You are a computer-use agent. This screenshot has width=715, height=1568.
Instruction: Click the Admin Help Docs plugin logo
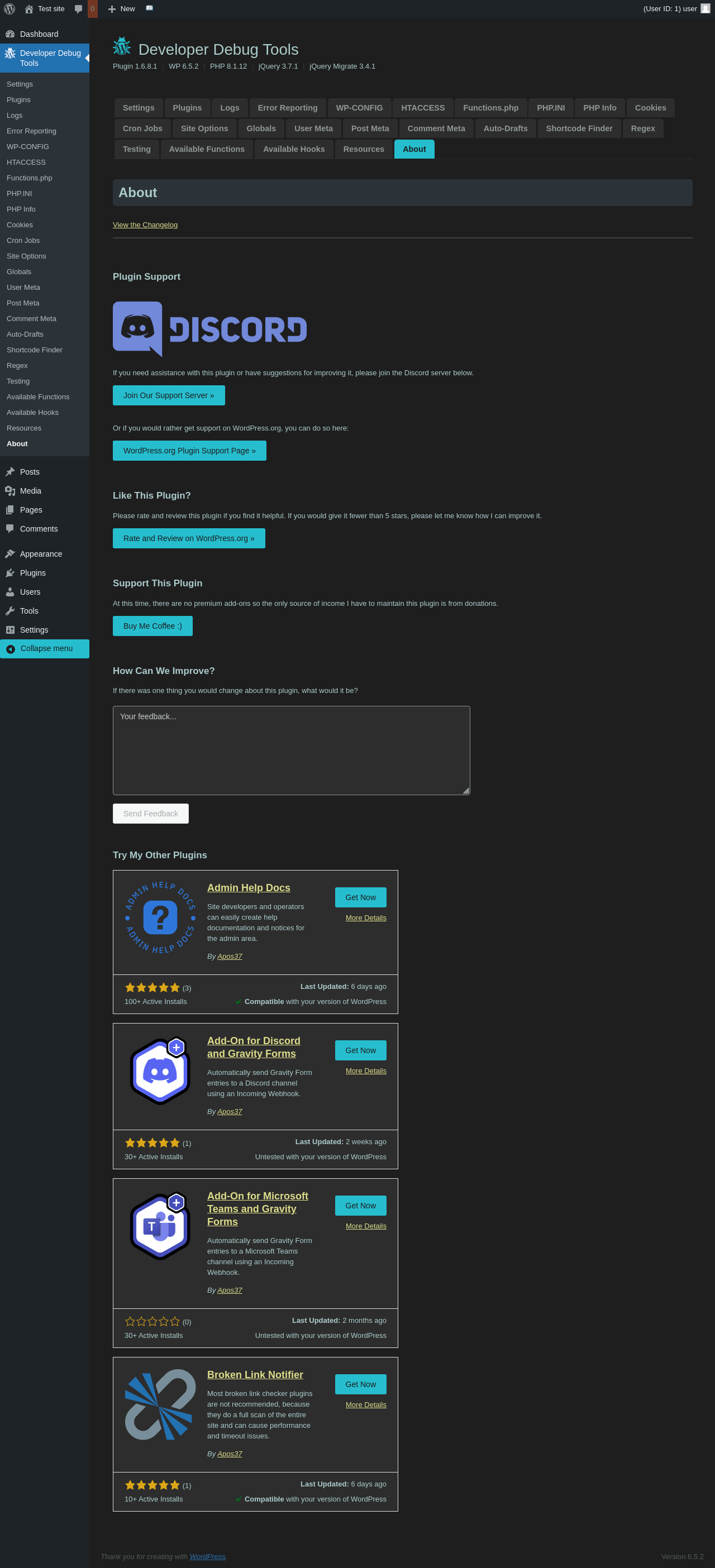click(160, 917)
